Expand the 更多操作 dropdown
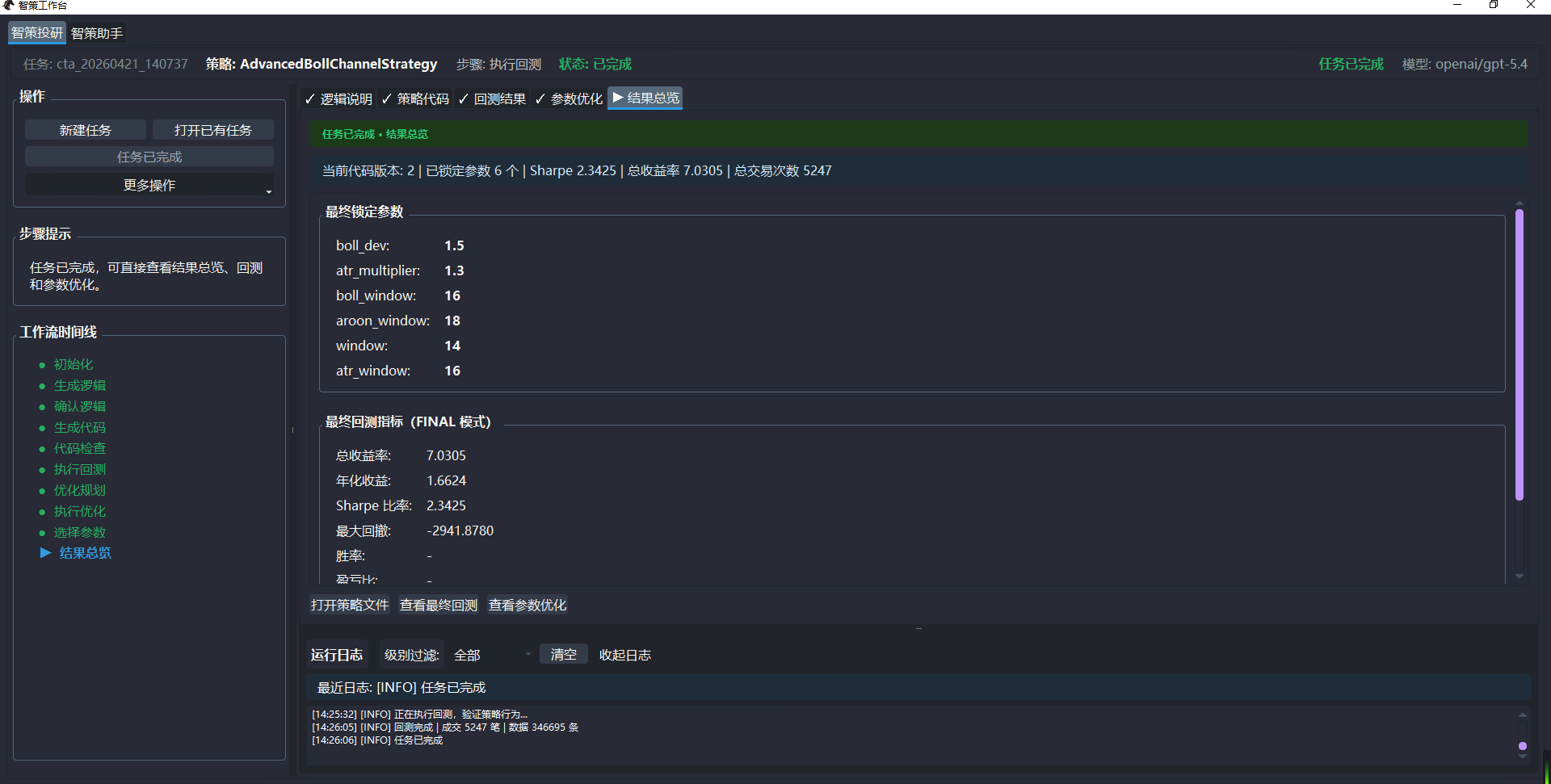 (149, 185)
